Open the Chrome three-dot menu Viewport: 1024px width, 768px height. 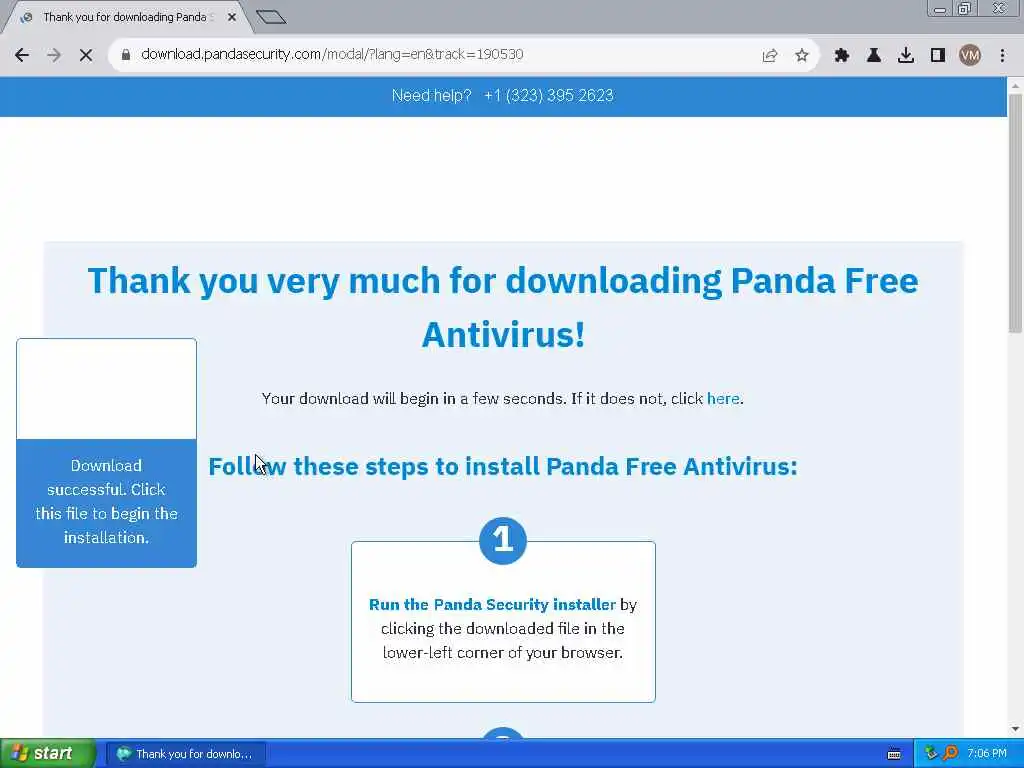[x=1002, y=56]
